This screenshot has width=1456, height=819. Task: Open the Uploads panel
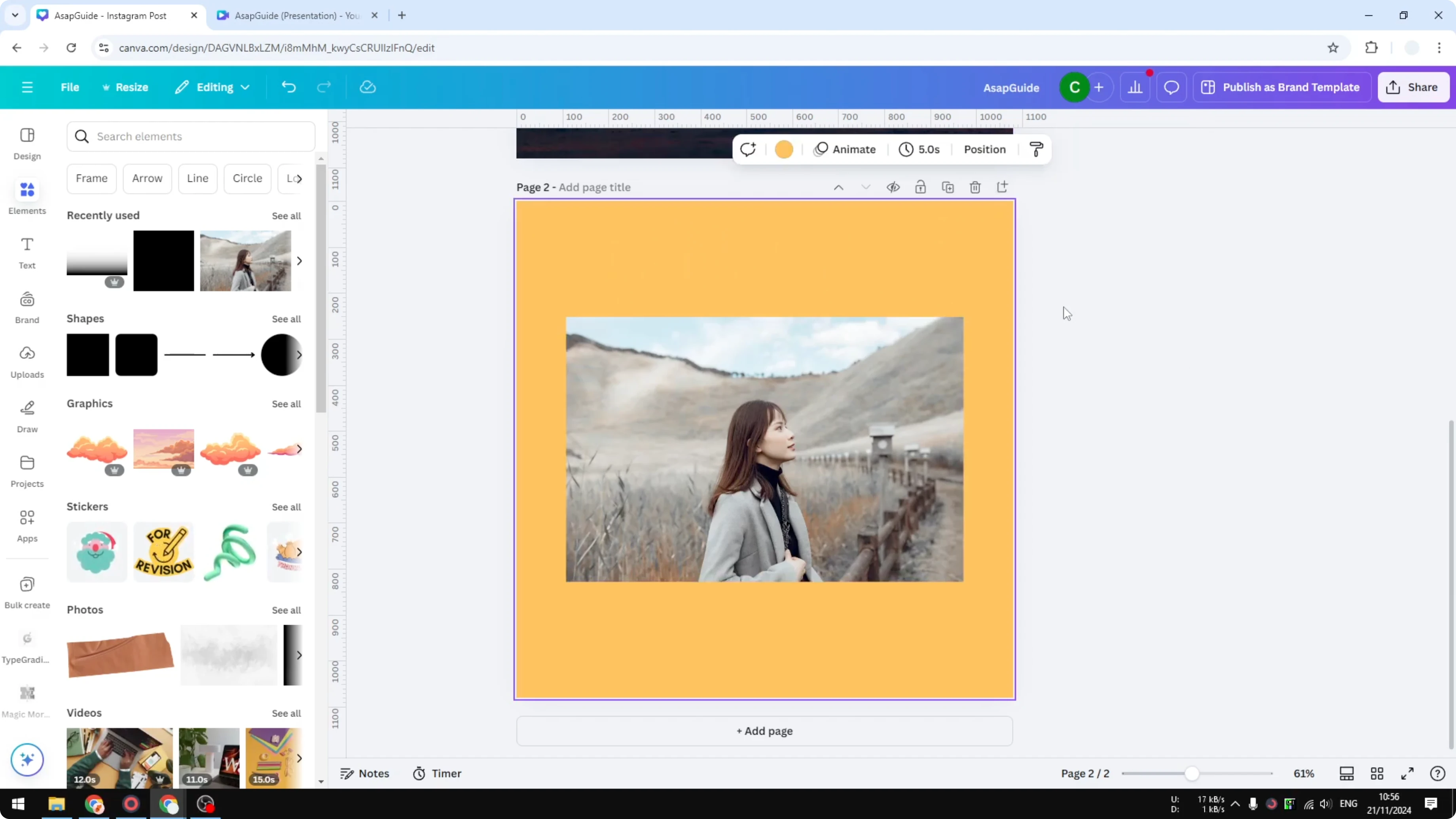(x=27, y=362)
